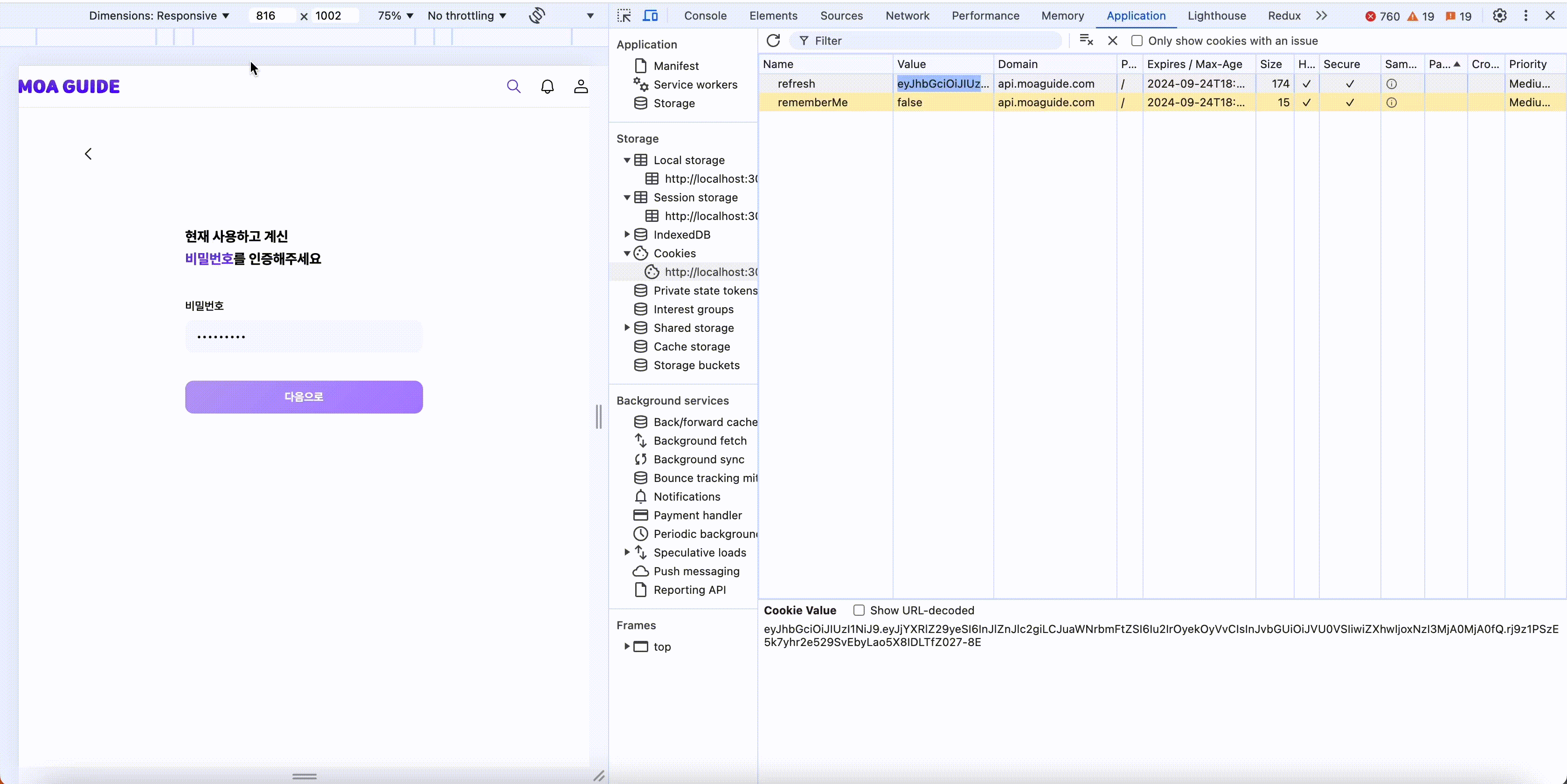Switch to the Console tab
This screenshot has height=784, width=1567.
(x=705, y=16)
